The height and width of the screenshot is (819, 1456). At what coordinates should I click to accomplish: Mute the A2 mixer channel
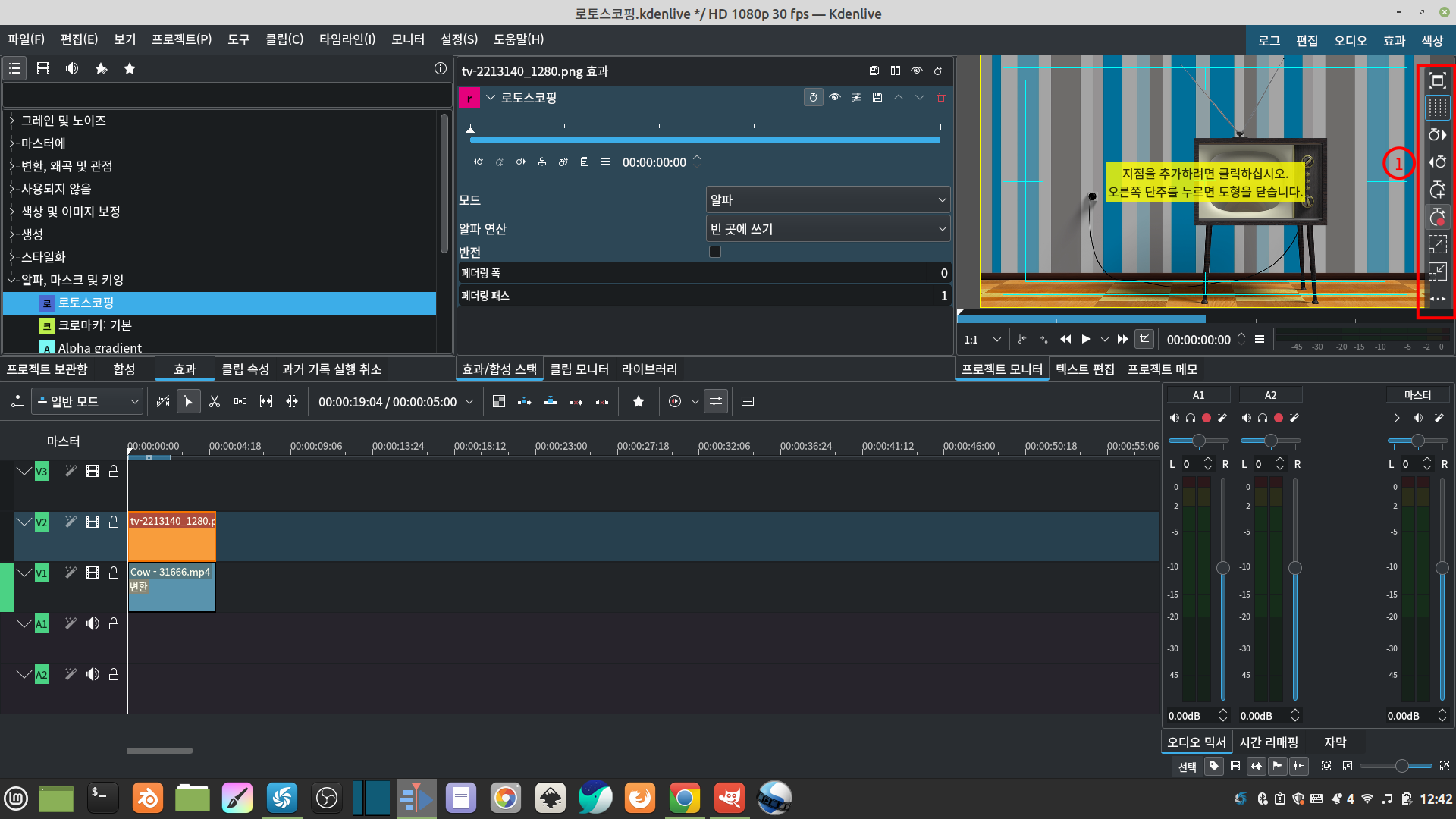1246,418
